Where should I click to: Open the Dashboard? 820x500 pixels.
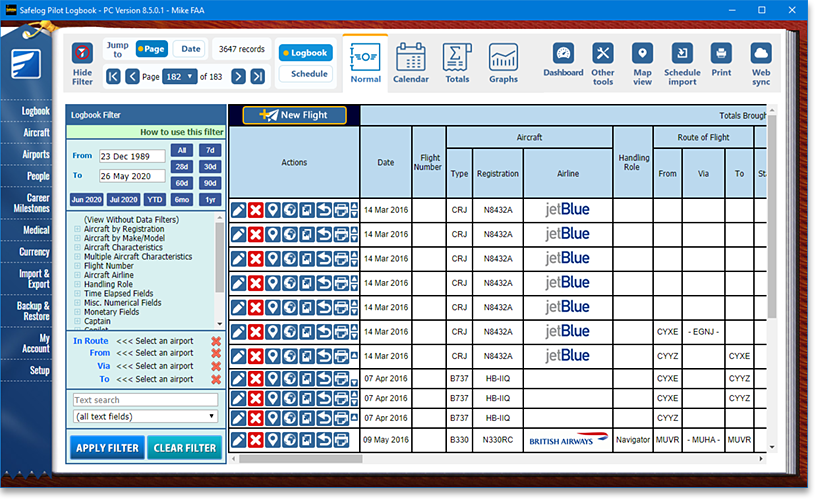click(x=563, y=60)
